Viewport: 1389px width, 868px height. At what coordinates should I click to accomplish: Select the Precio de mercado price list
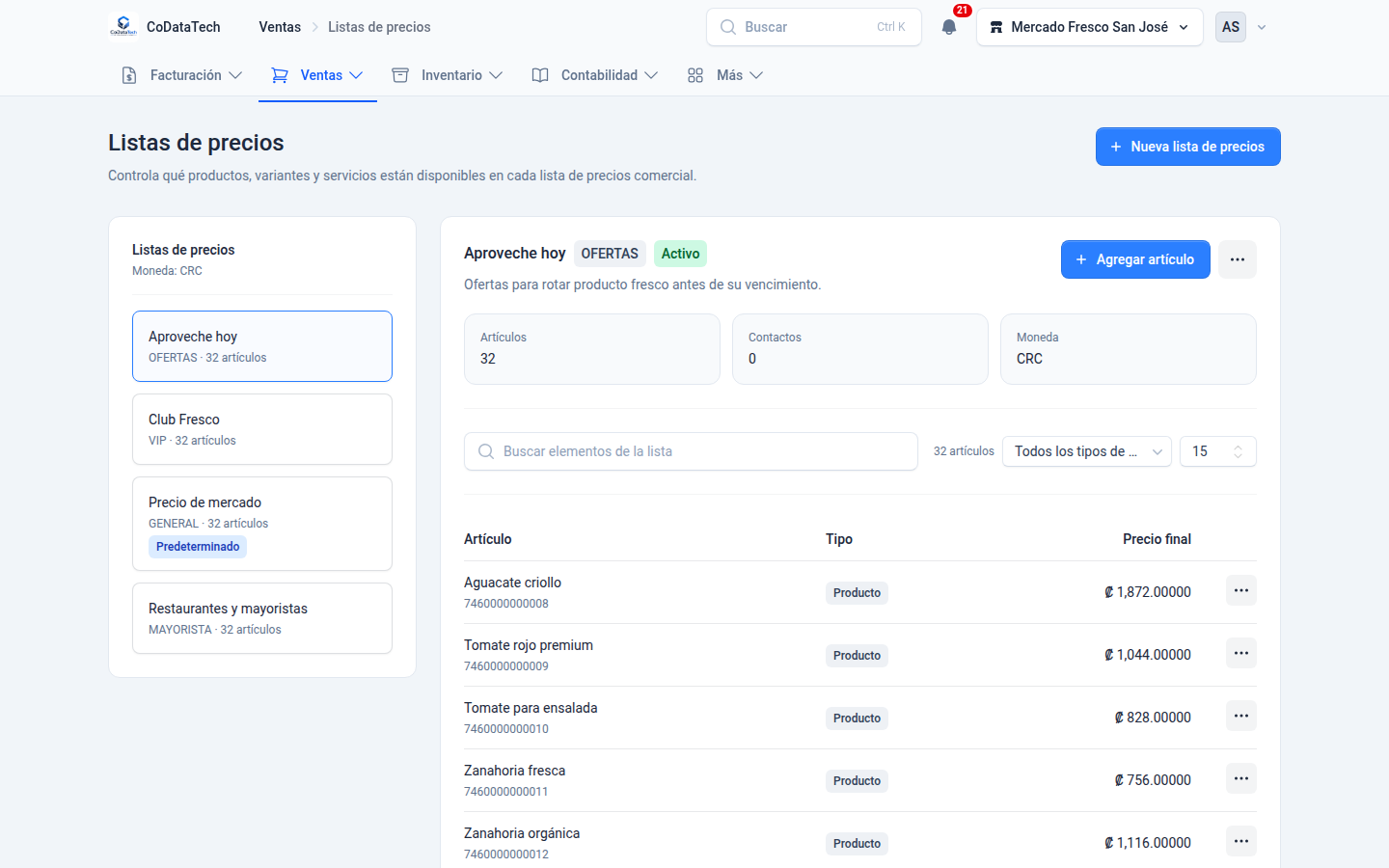point(262,524)
